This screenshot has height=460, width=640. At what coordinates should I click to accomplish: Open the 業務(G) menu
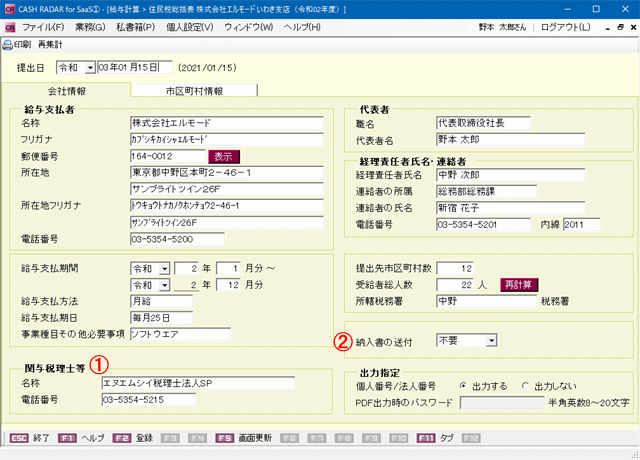(90, 27)
